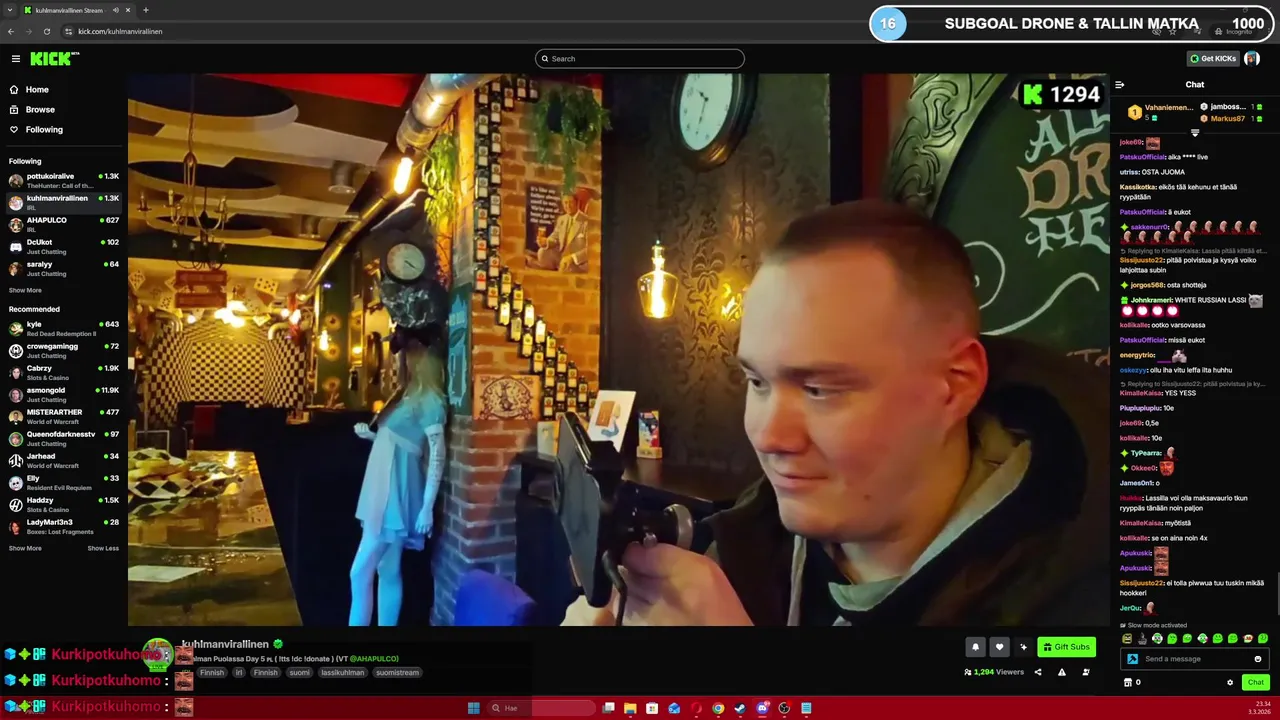1280x720 pixels.
Task: Open File Explorer from taskbar
Action: 630,708
